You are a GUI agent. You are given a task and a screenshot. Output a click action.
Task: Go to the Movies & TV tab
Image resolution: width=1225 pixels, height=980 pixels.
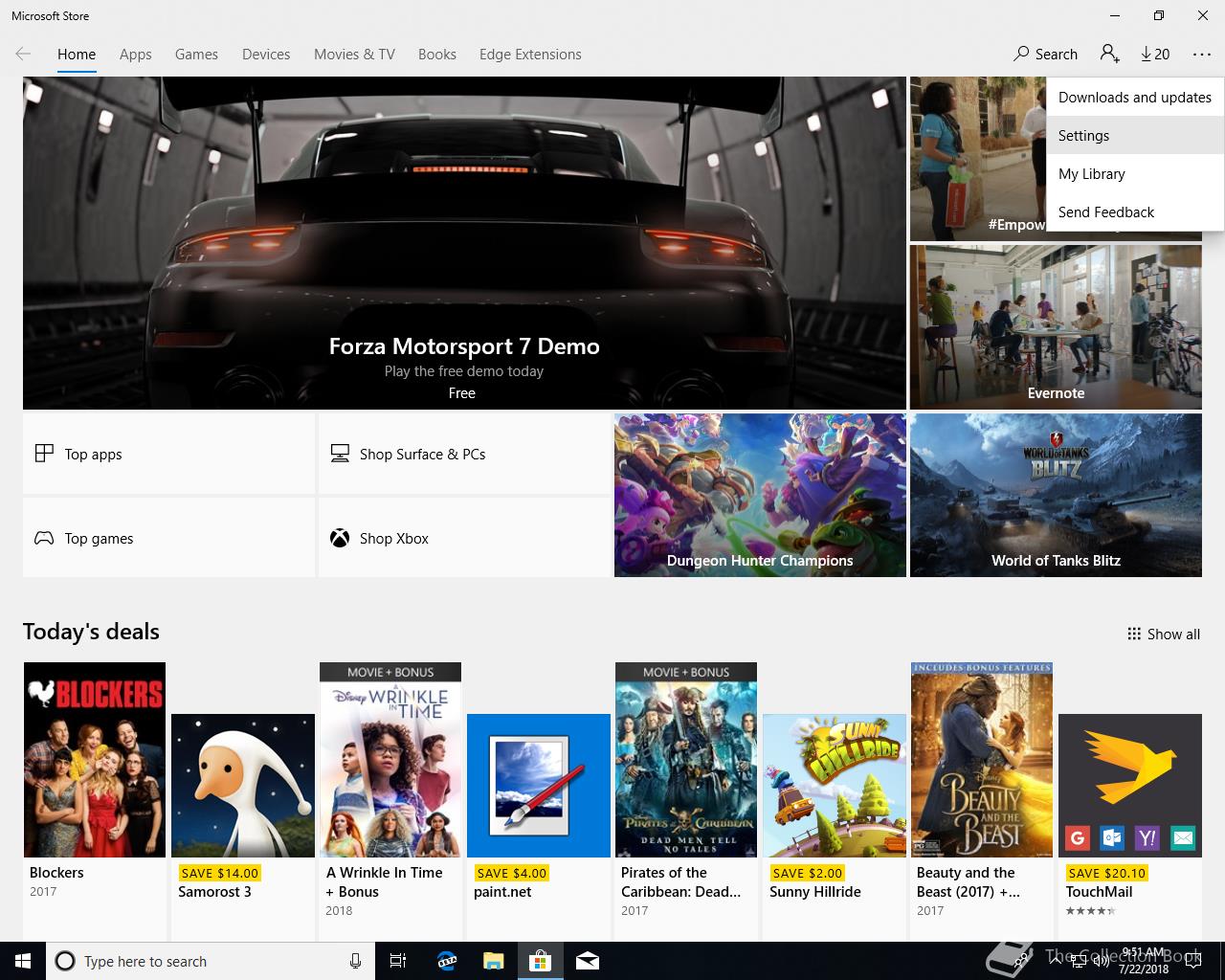point(354,55)
